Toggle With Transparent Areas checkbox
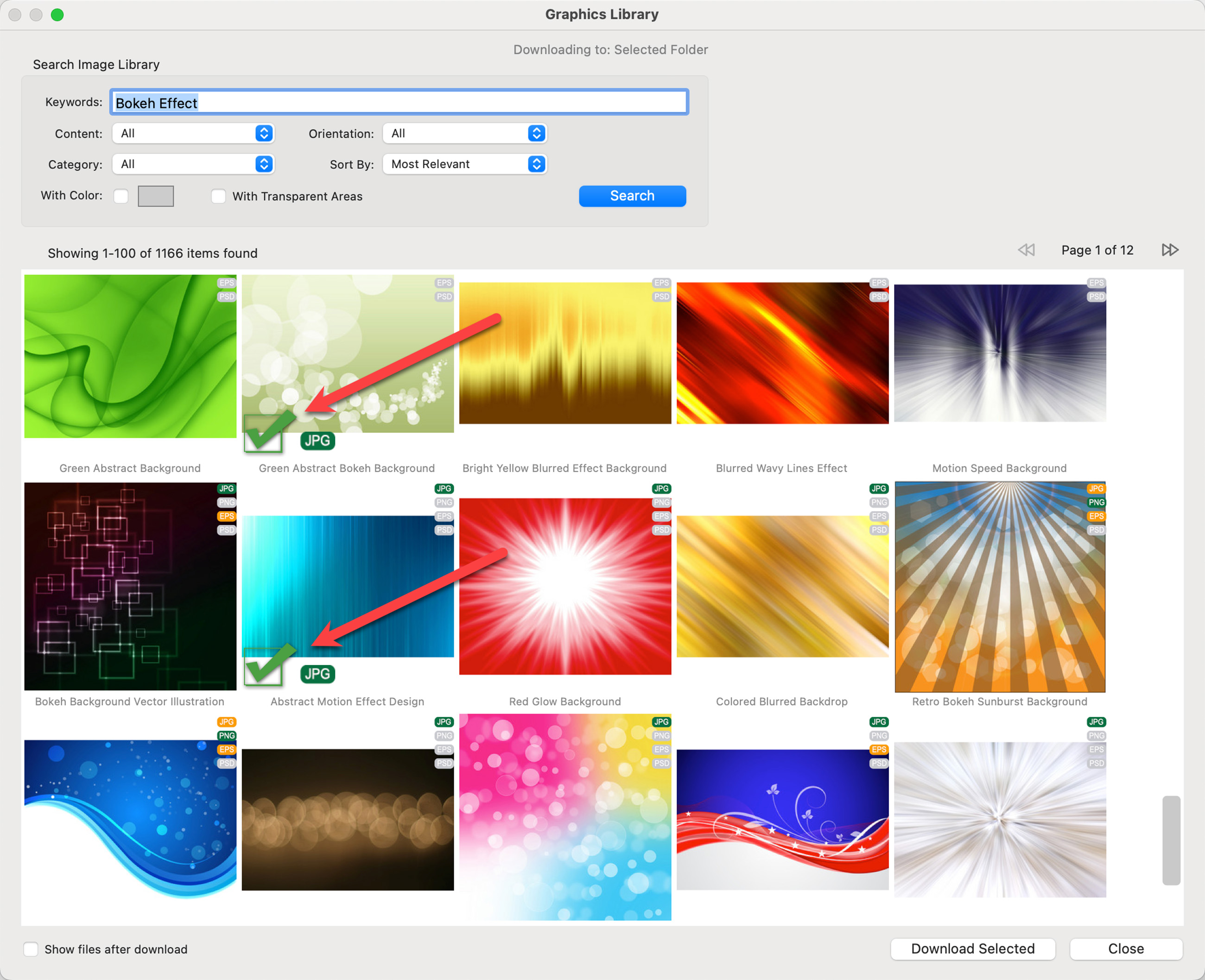This screenshot has width=1205, height=980. coord(219,196)
